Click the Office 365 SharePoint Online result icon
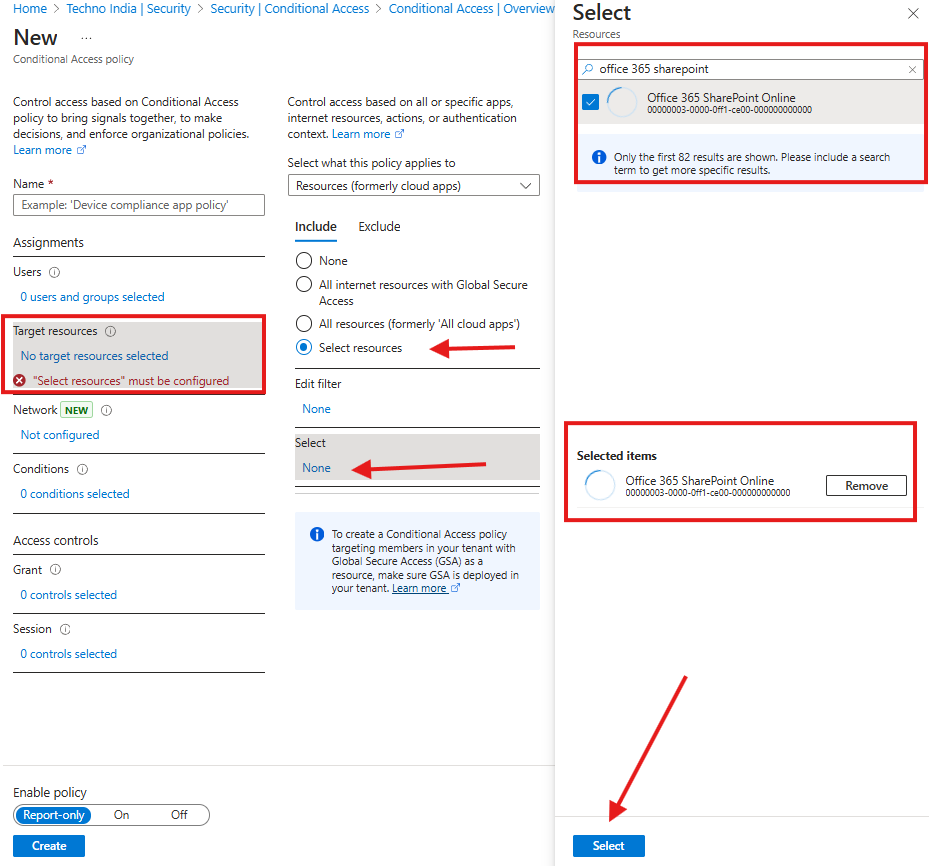The width and height of the screenshot is (929, 866). click(x=622, y=102)
